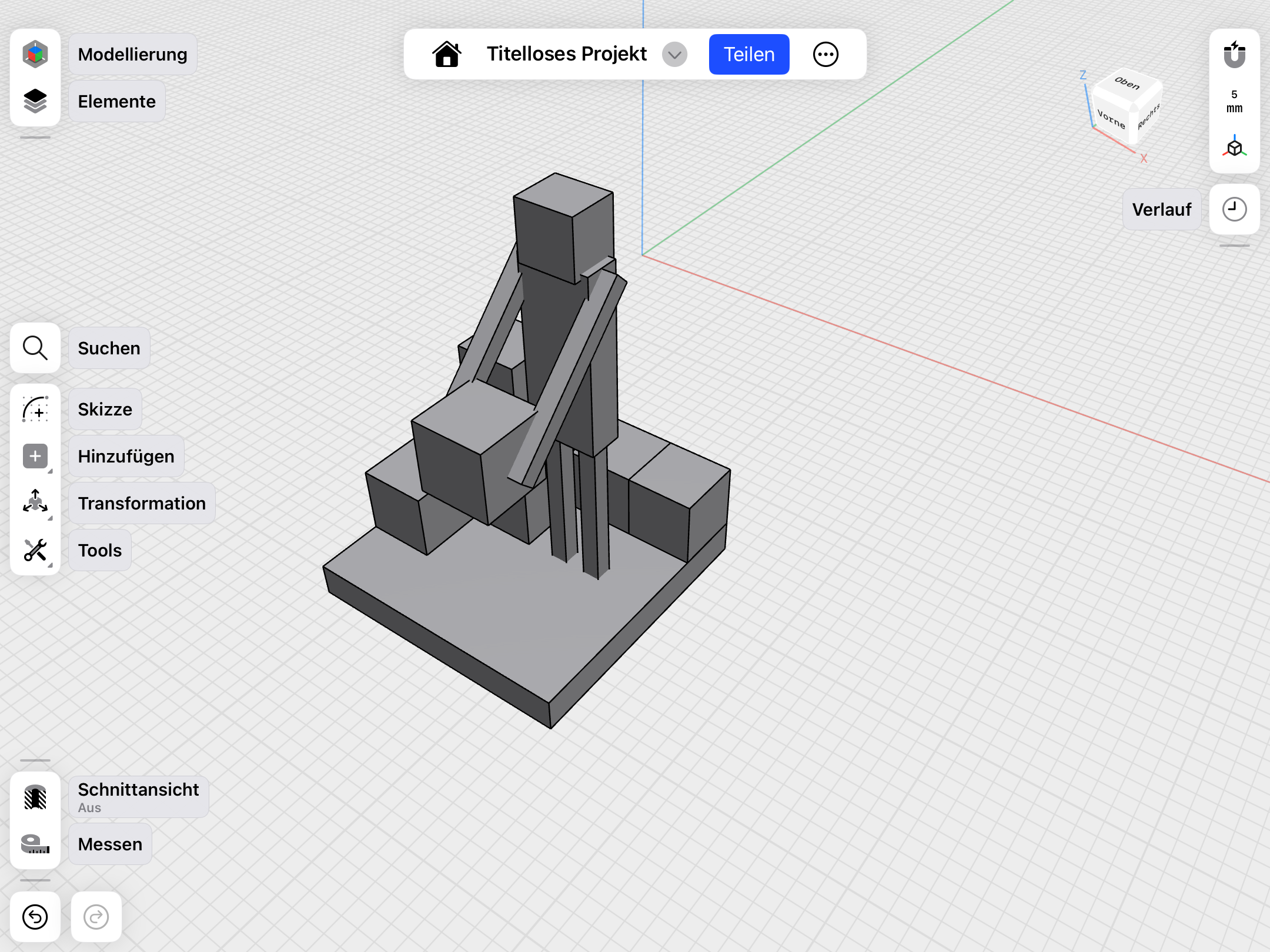Click the Verlauf label
Viewport: 1270px width, 952px height.
click(1162, 209)
